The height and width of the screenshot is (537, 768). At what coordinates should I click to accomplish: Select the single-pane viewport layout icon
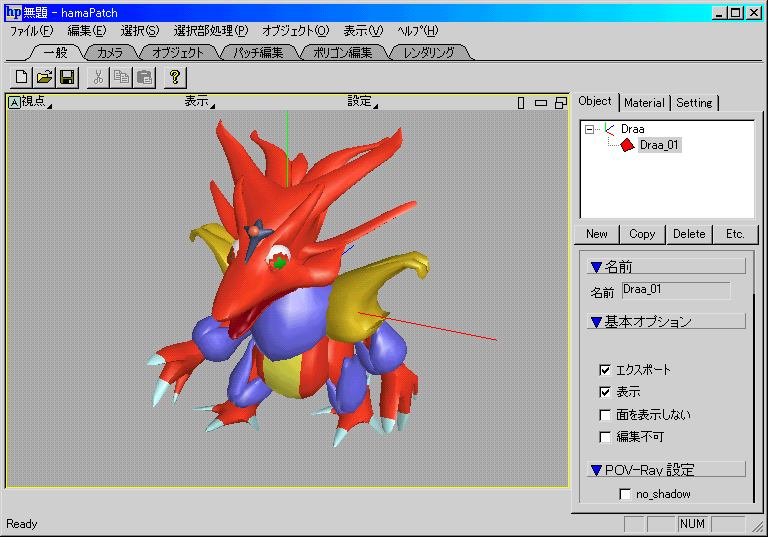tap(521, 103)
